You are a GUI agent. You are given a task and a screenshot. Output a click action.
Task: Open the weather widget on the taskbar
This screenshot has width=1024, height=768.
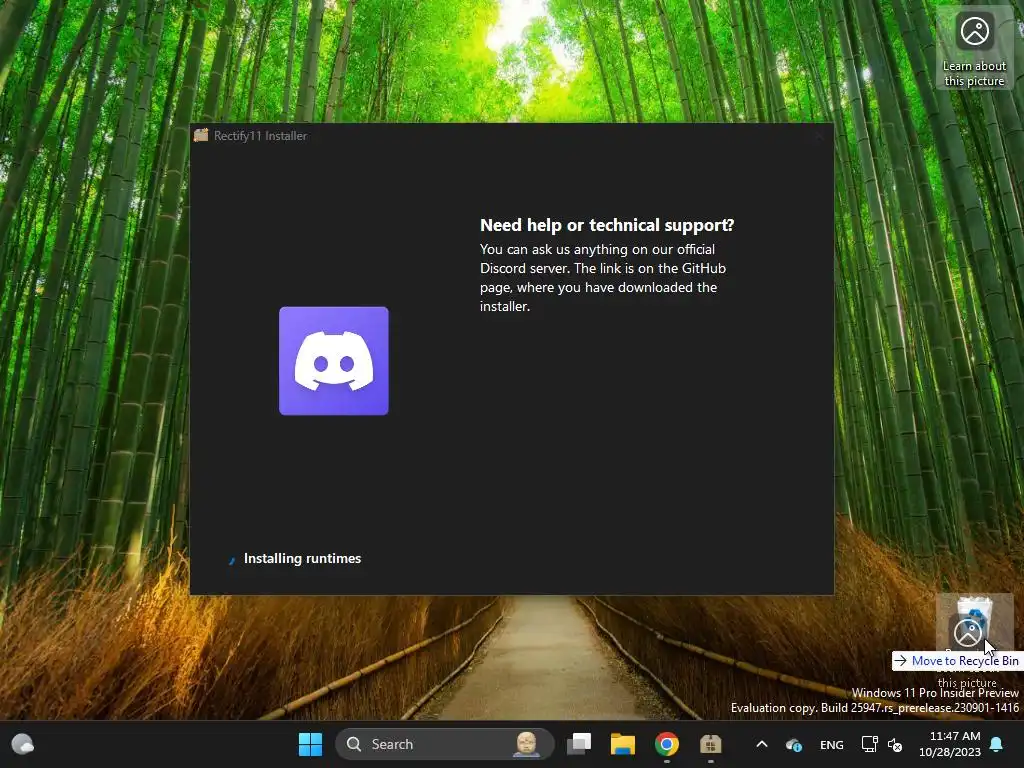click(x=23, y=744)
